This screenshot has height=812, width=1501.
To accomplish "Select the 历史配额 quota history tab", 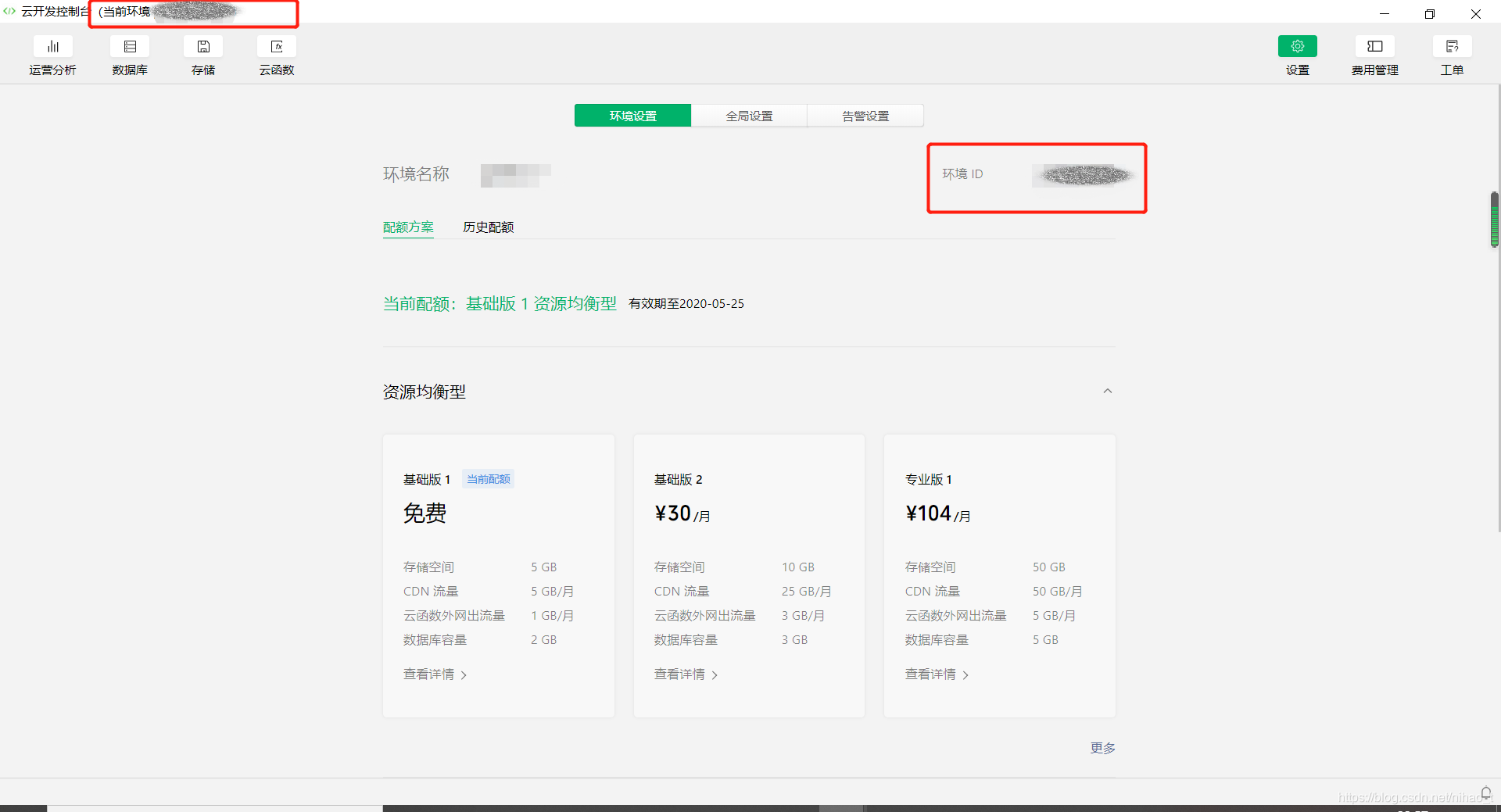I will tap(487, 227).
